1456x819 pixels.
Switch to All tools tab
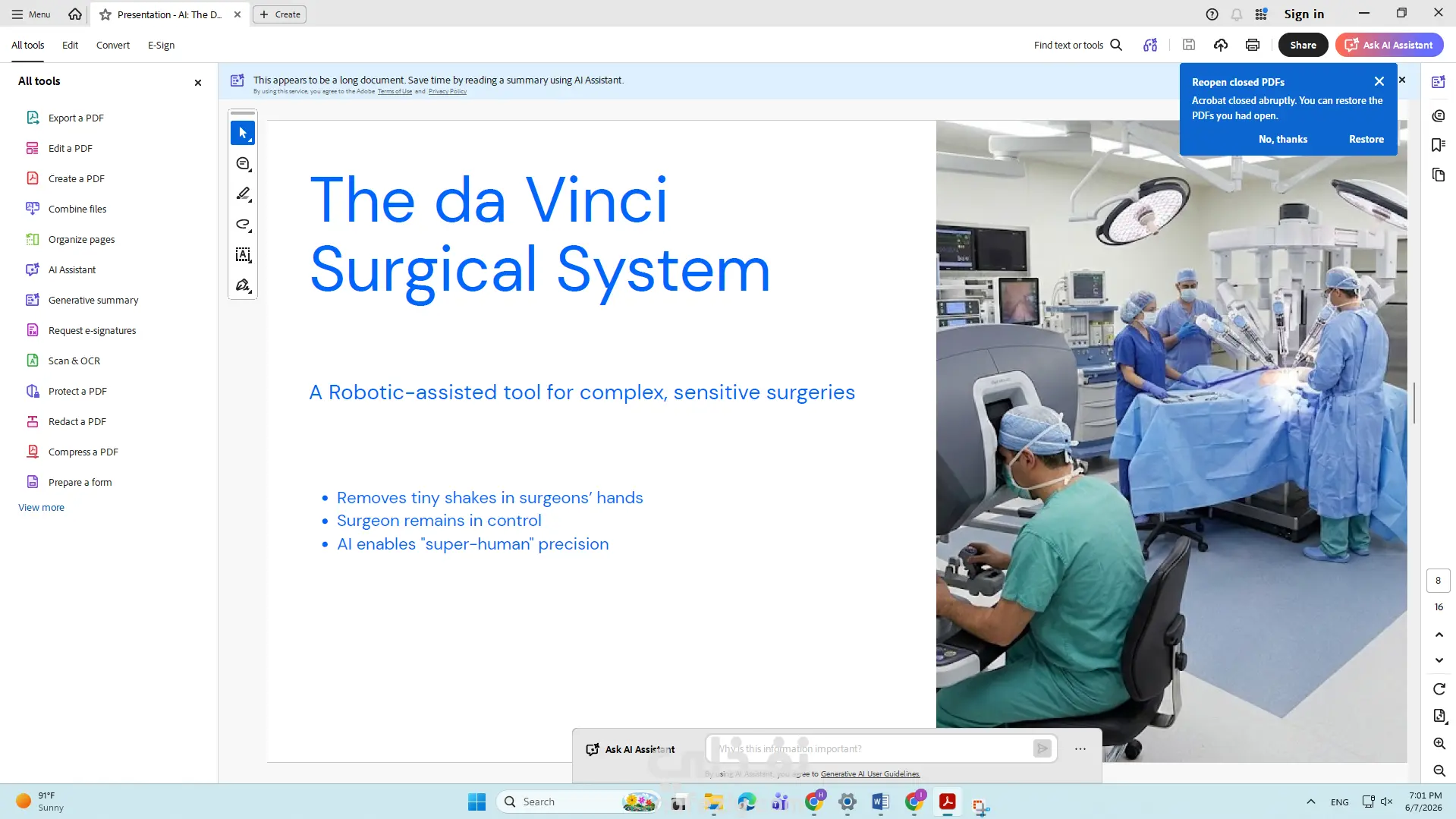coord(27,45)
